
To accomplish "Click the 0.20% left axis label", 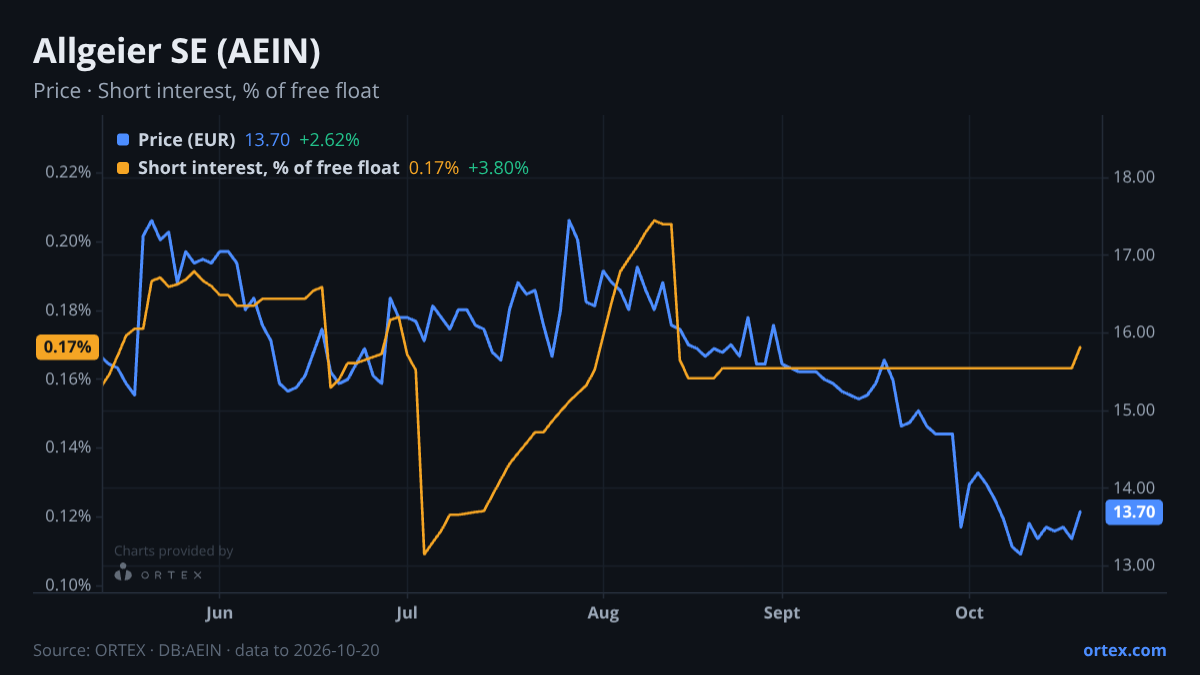I will pos(68,241).
